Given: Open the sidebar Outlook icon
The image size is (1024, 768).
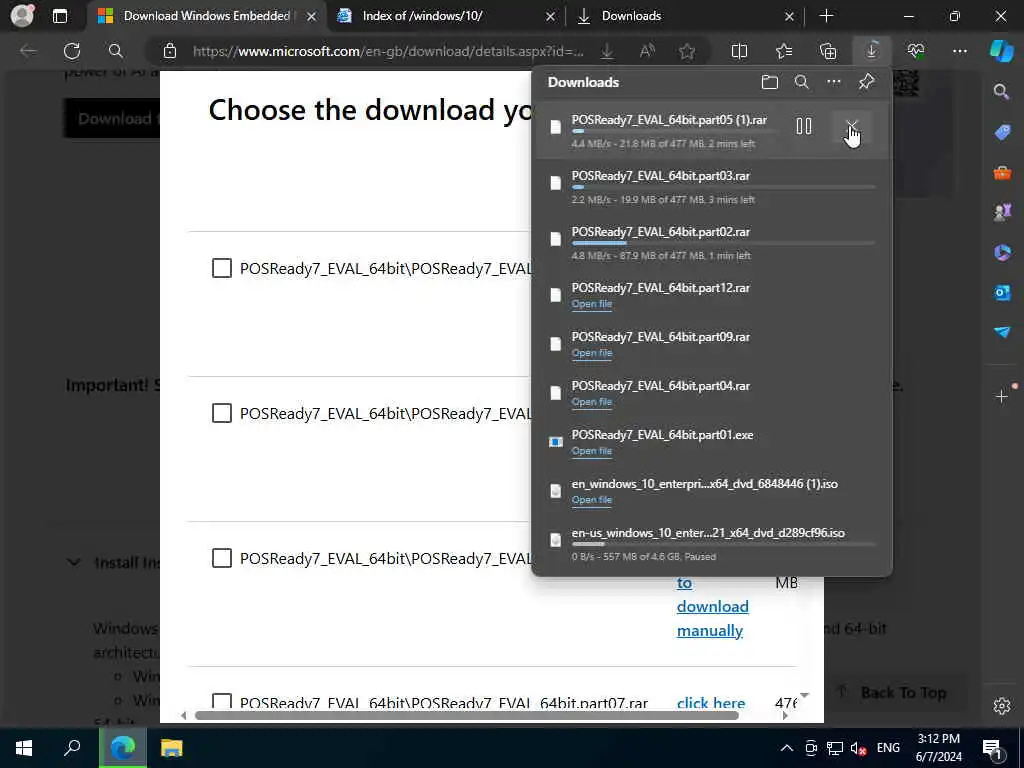Looking at the screenshot, I should 1002,292.
